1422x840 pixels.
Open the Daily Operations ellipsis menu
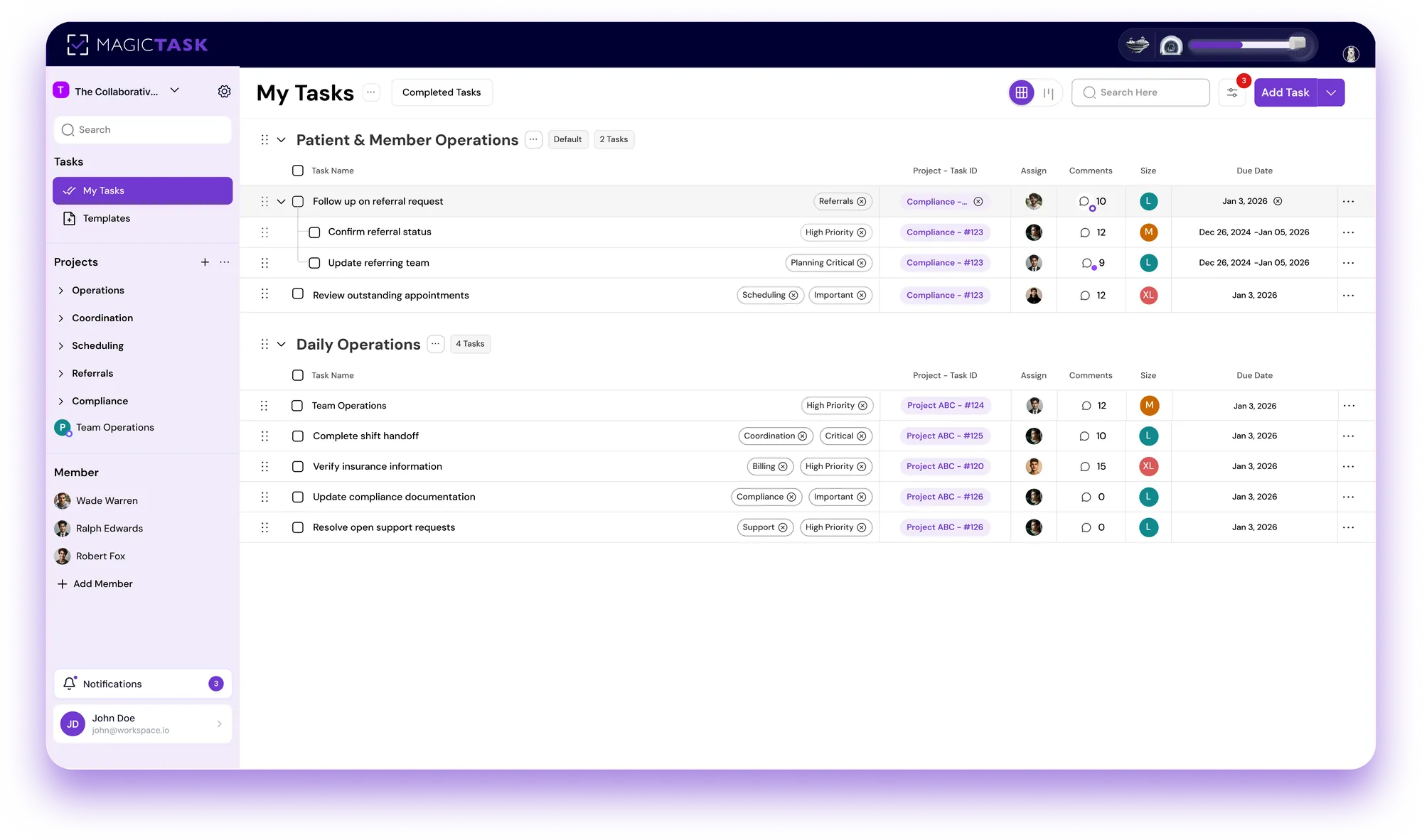436,344
